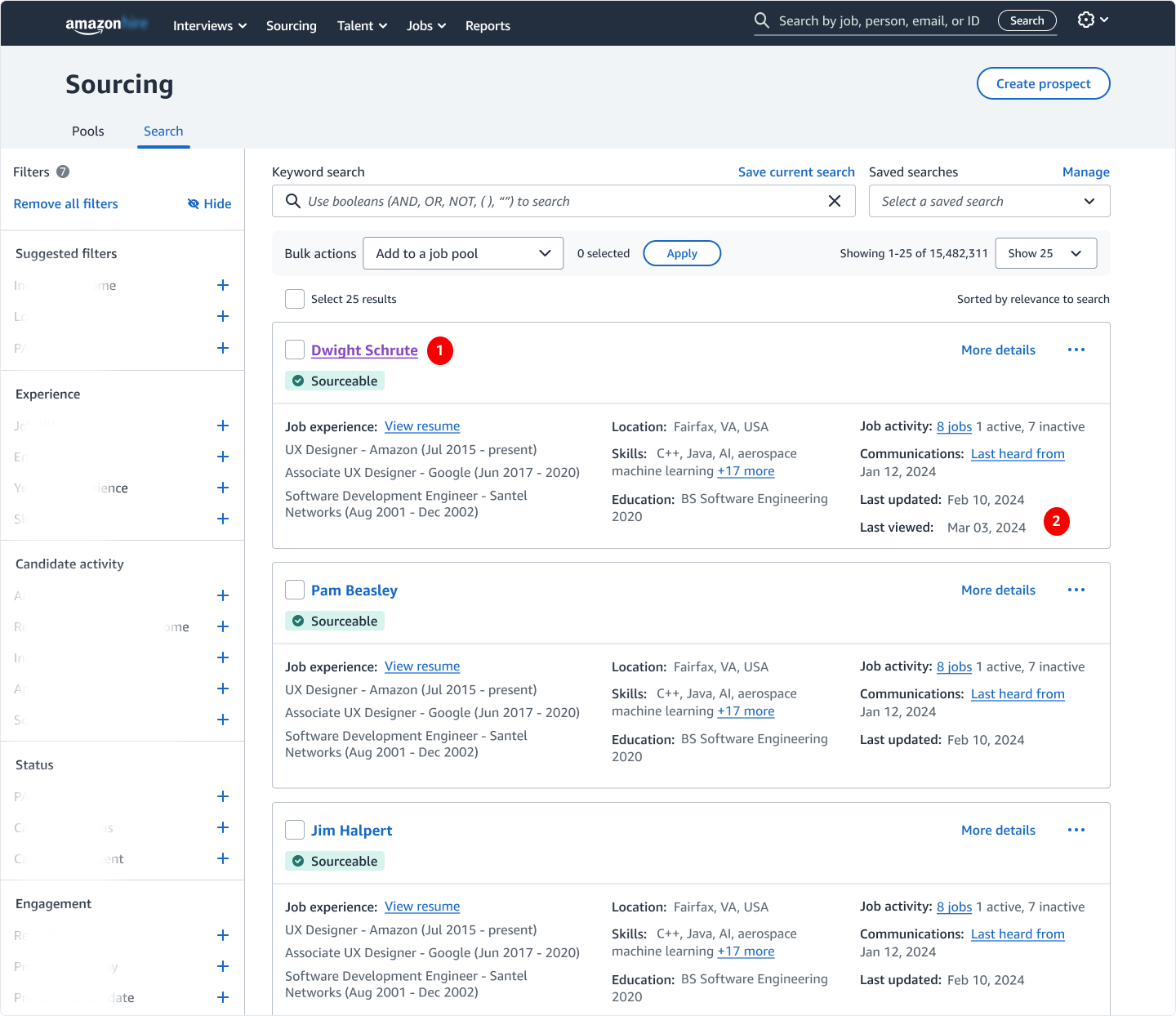Click the last plus icon under Suggested filters
Screen dimensions: 1176x1016
click(223, 348)
